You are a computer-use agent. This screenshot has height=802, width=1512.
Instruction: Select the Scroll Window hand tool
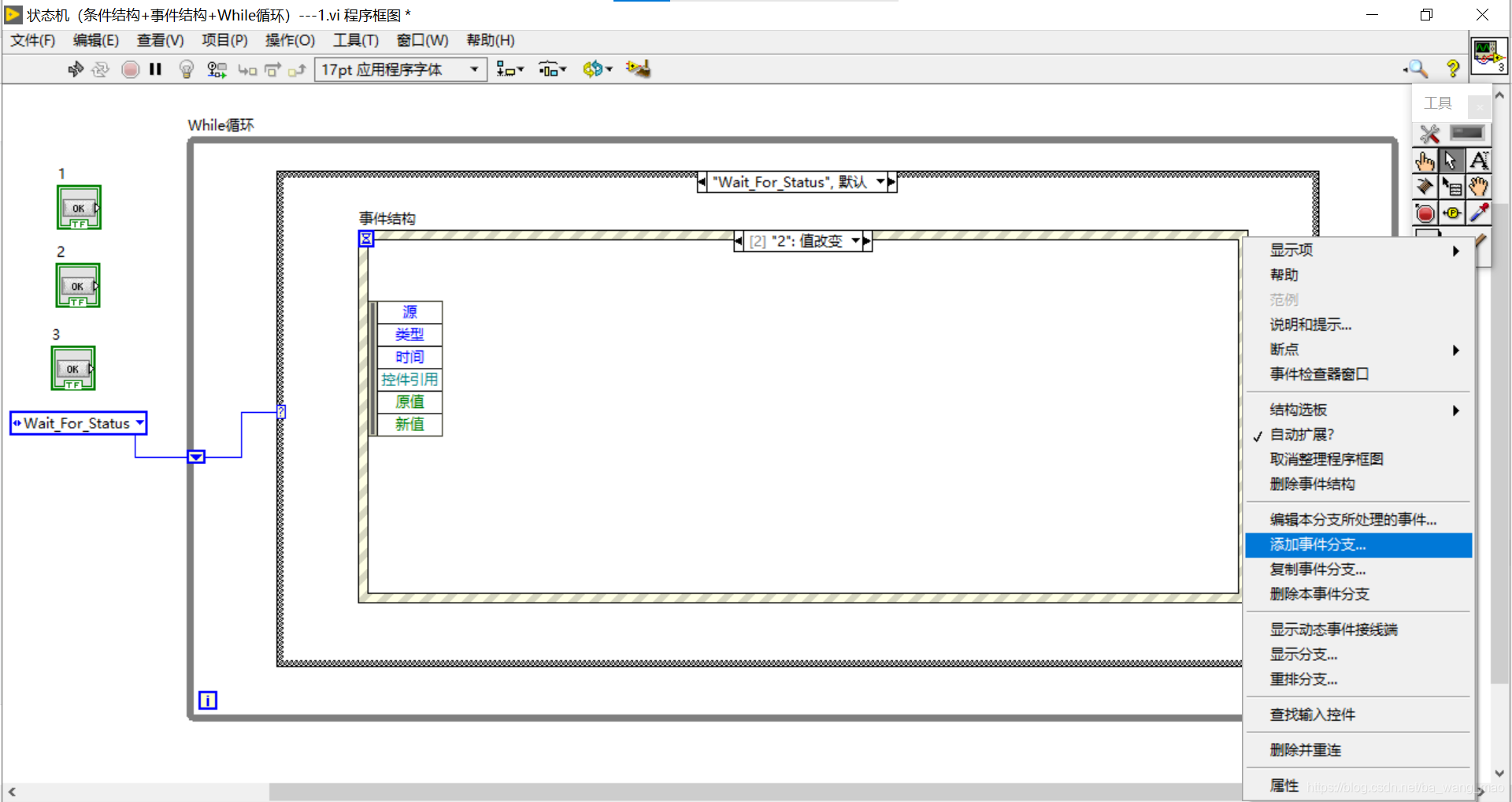(1478, 187)
